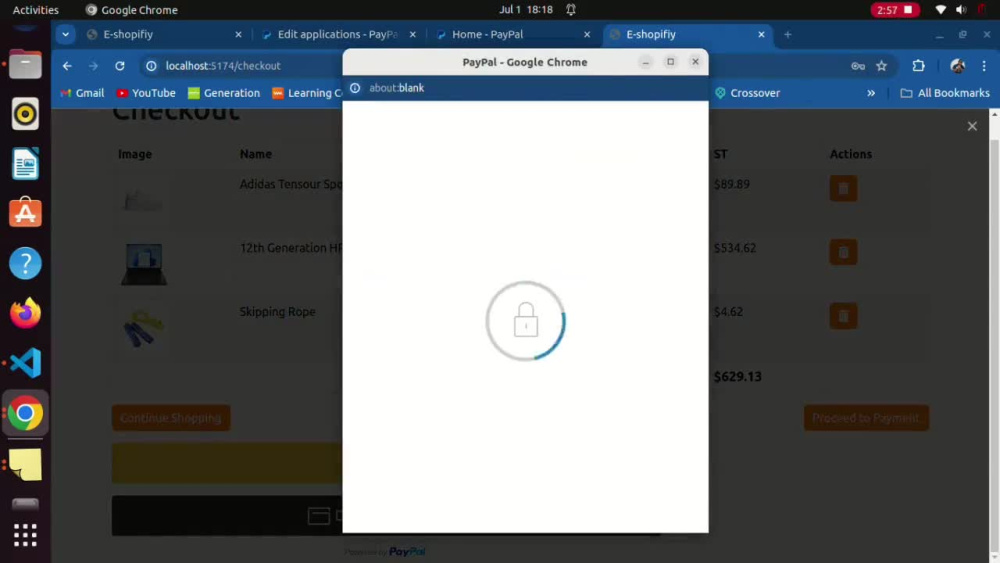Go forward with the arrow button
The height and width of the screenshot is (563, 1000).
point(93,66)
